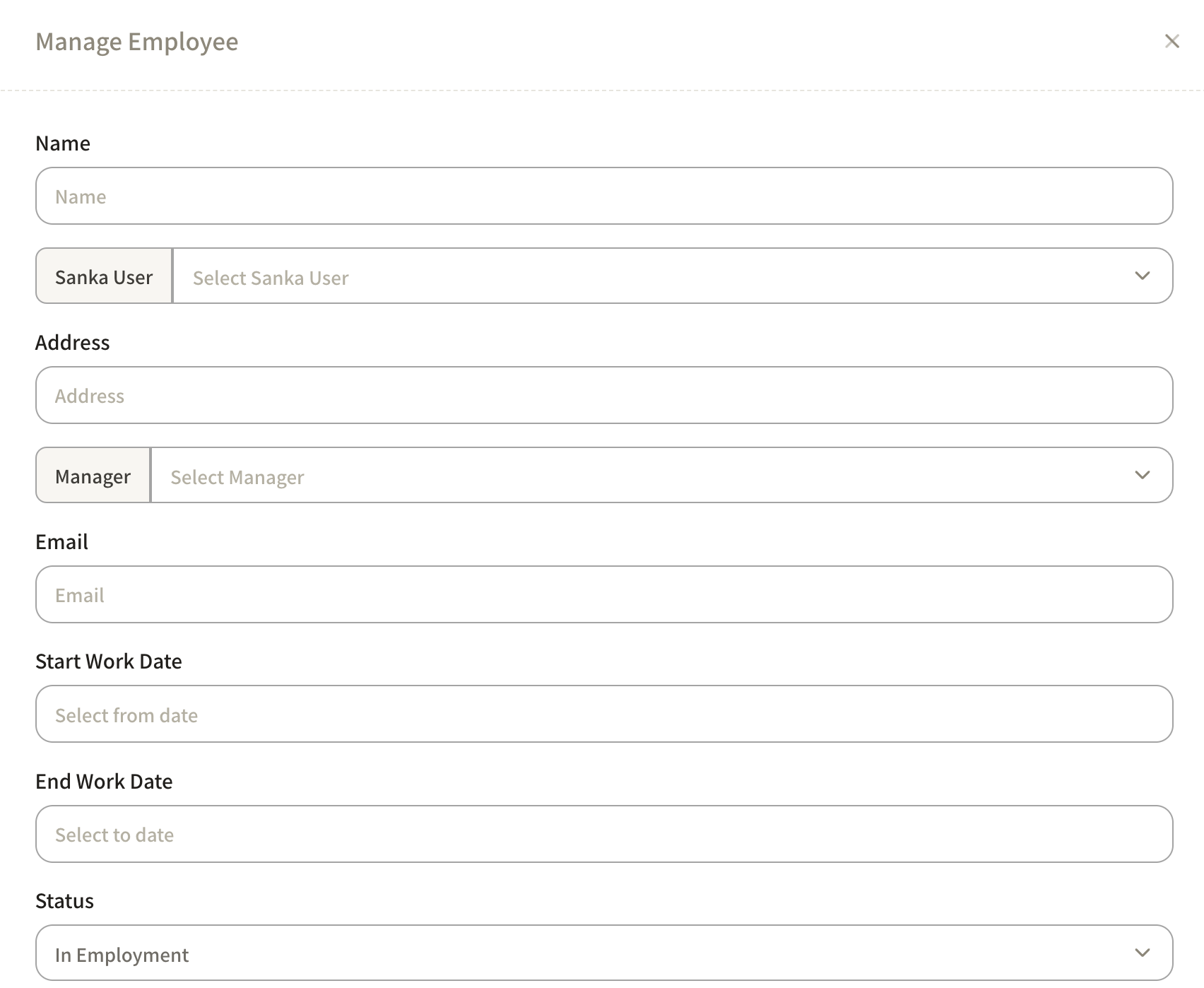The height and width of the screenshot is (988, 1204).
Task: Close the Manage Employee dialog
Action: (1171, 42)
